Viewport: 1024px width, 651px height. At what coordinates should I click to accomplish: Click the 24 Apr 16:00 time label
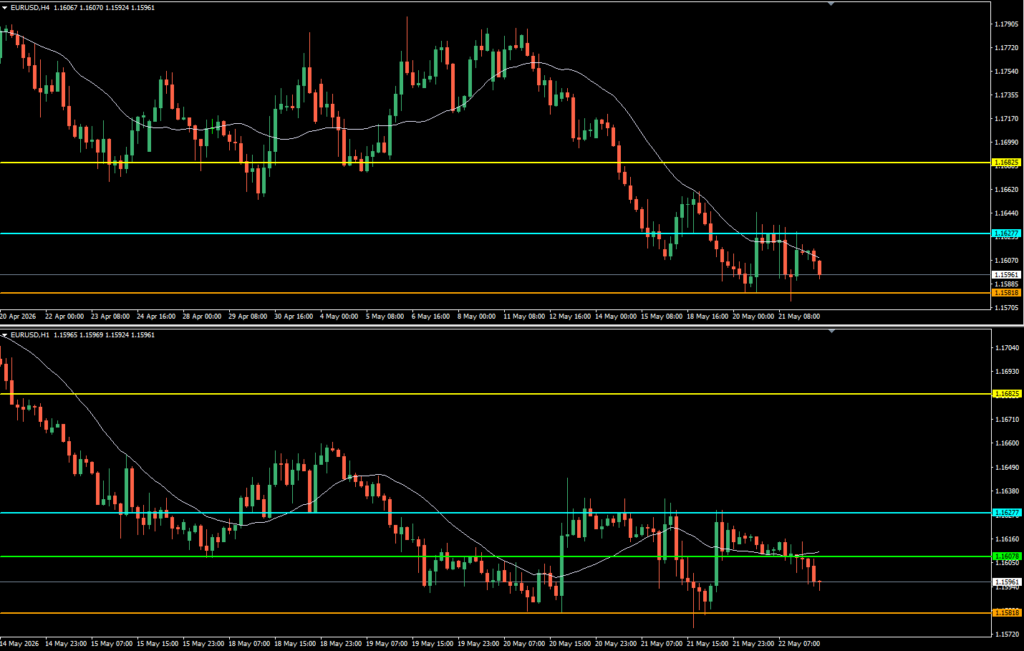pos(157,316)
